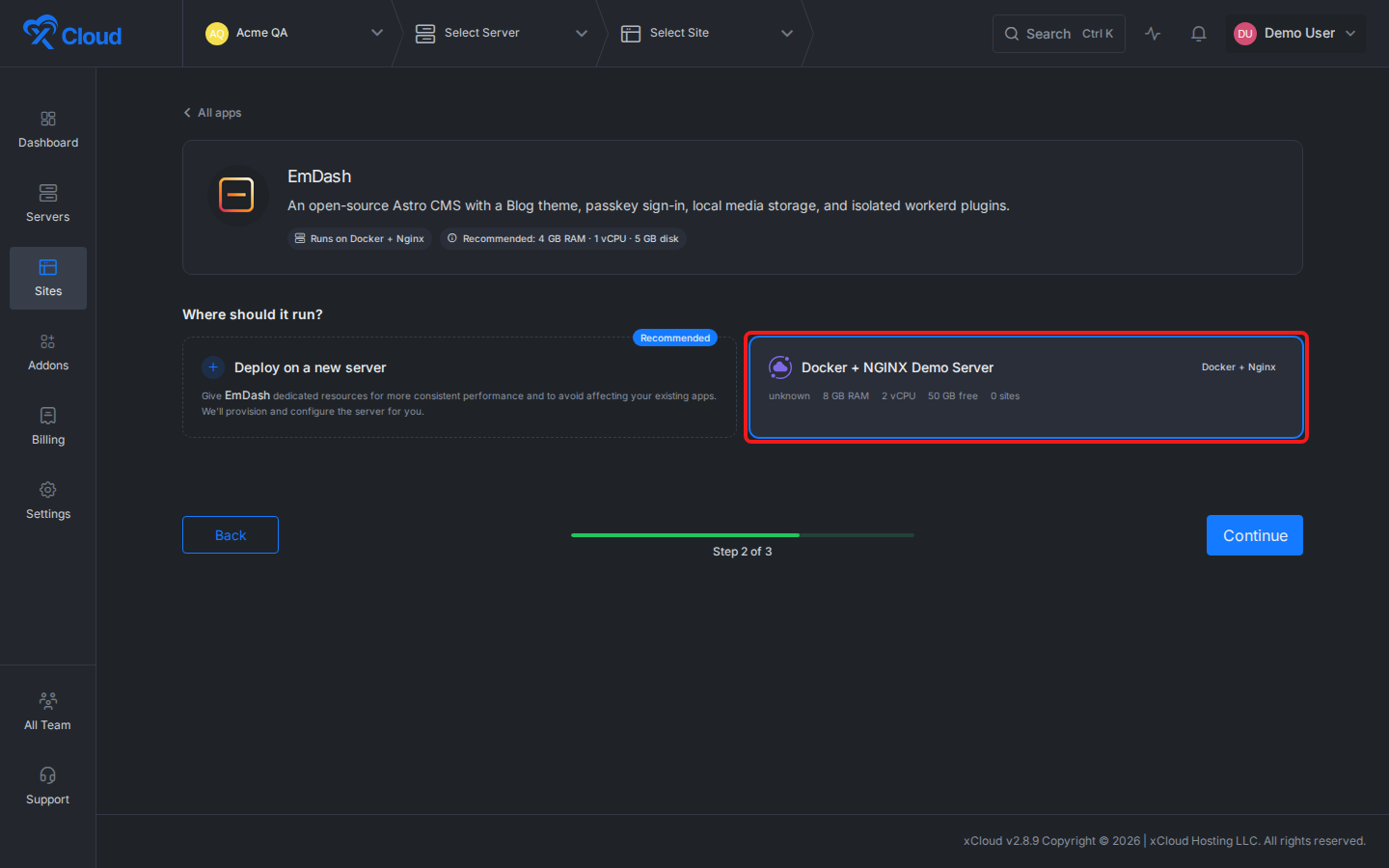Click the Back button

click(x=231, y=535)
